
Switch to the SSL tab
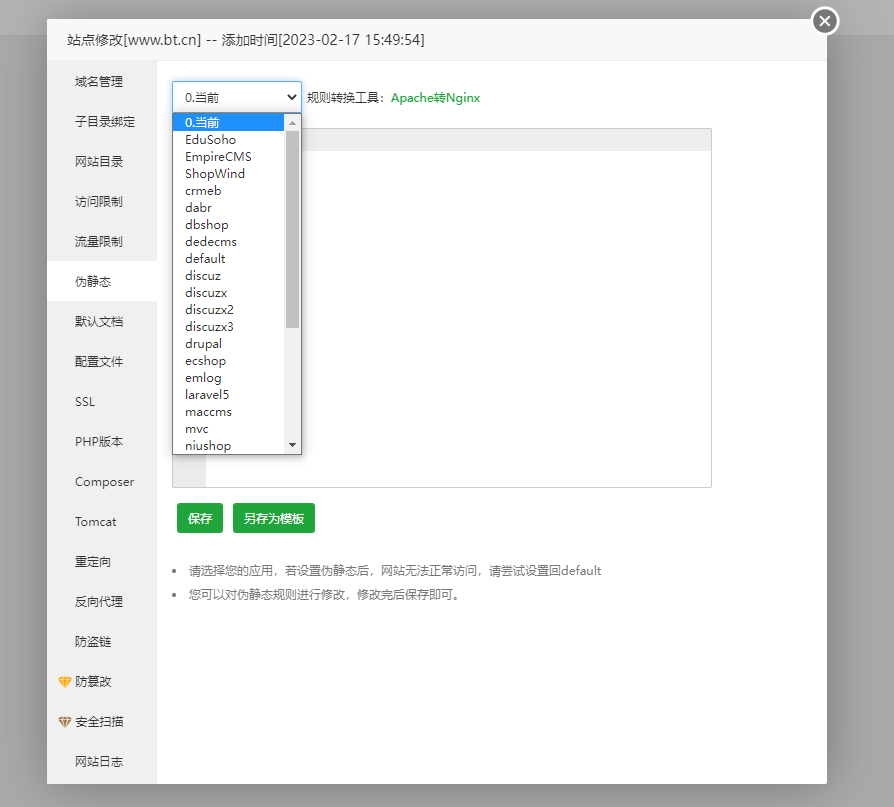(x=85, y=402)
